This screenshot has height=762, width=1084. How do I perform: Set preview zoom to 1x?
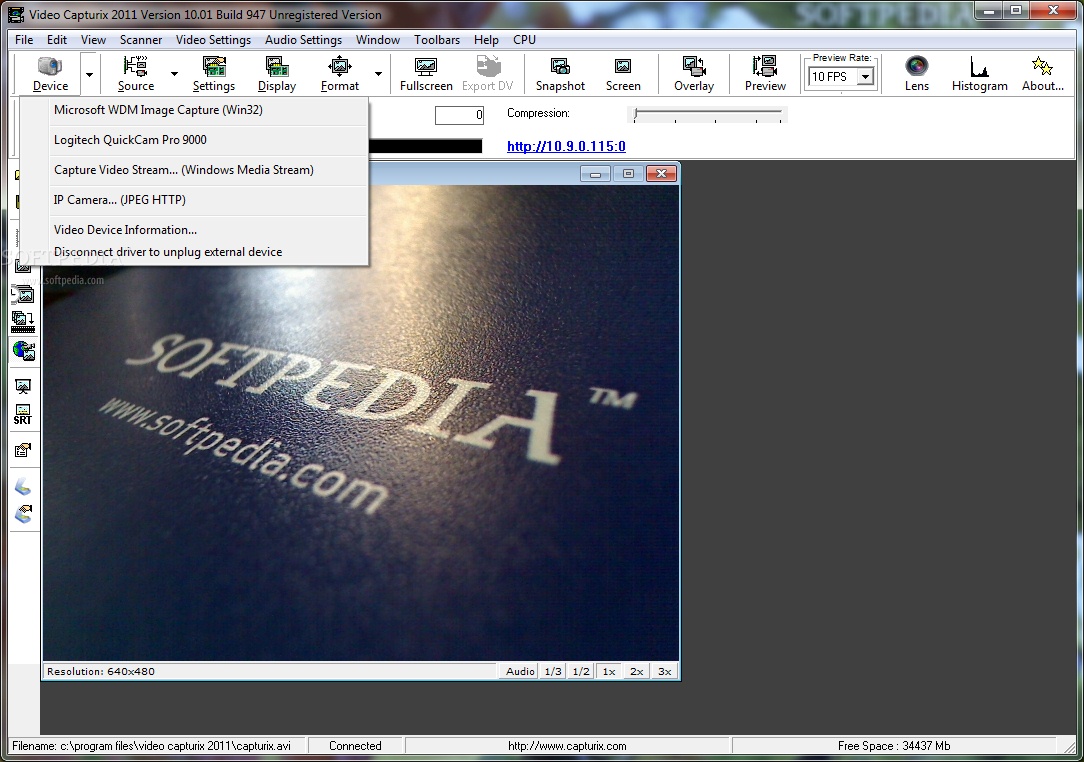tap(608, 671)
